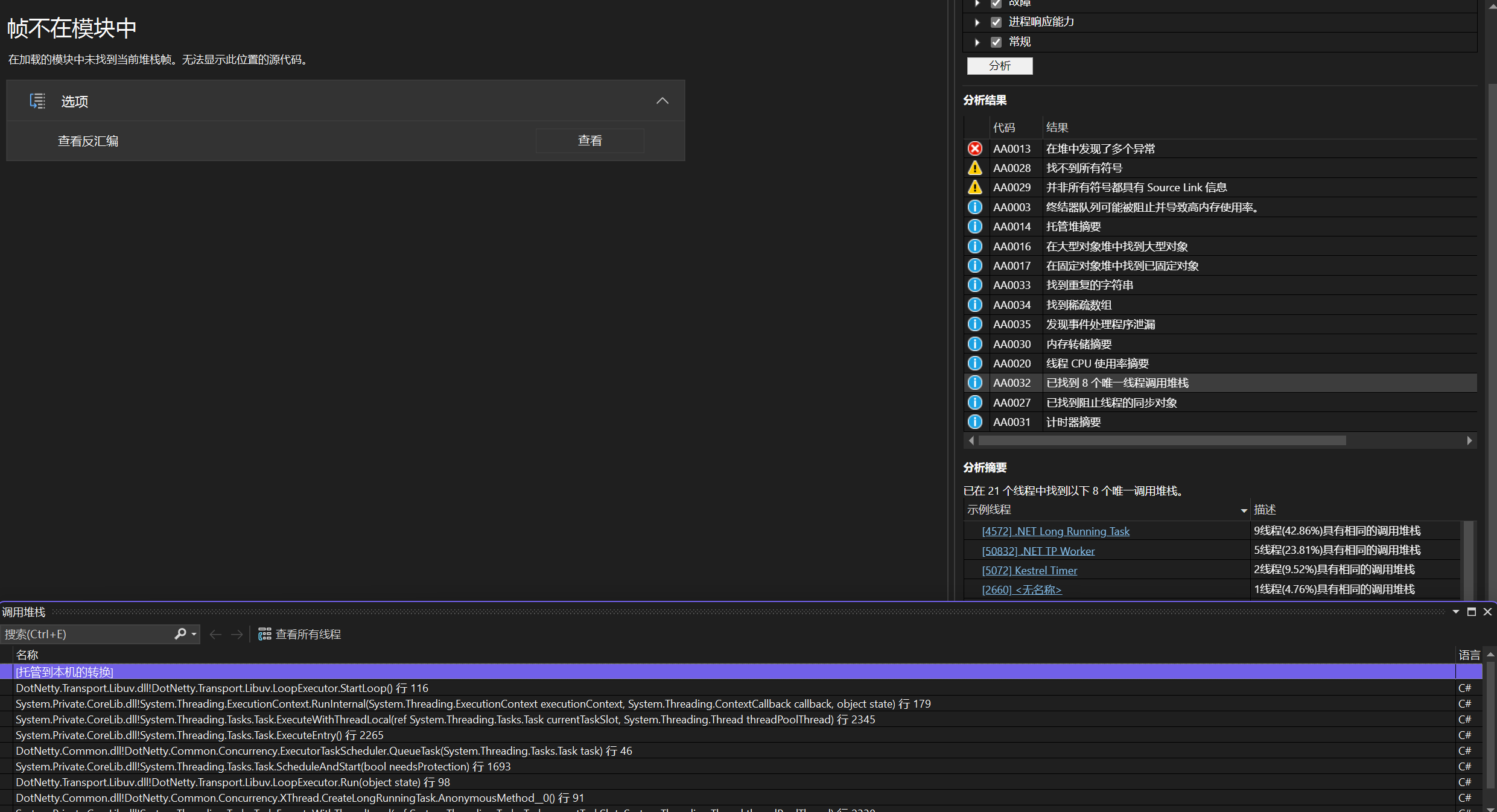This screenshot has height=812, width=1497.
Task: Toggle the 常规 checkbox
Action: [x=996, y=42]
